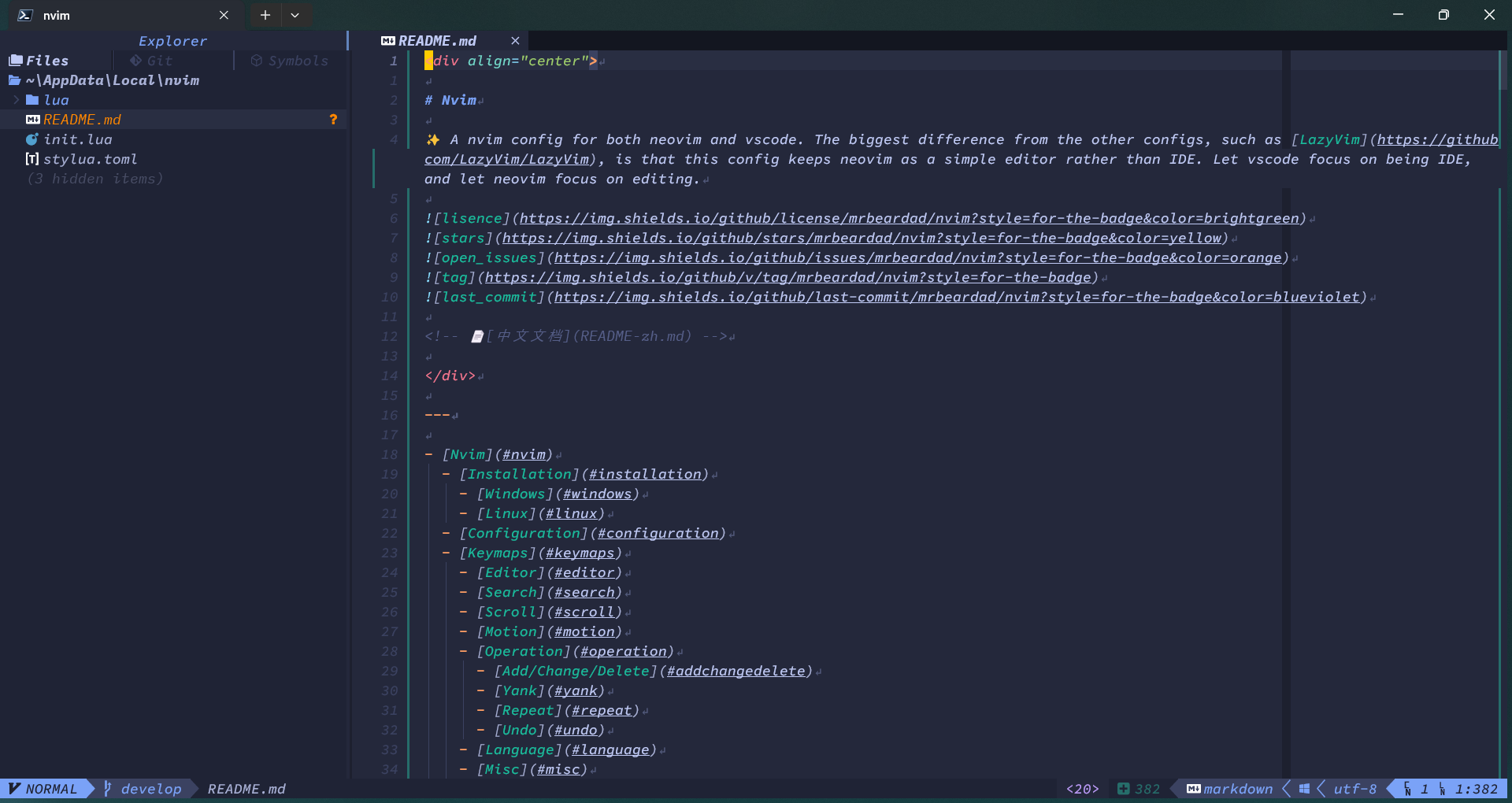Click the #nvim anchor link

[524, 454]
